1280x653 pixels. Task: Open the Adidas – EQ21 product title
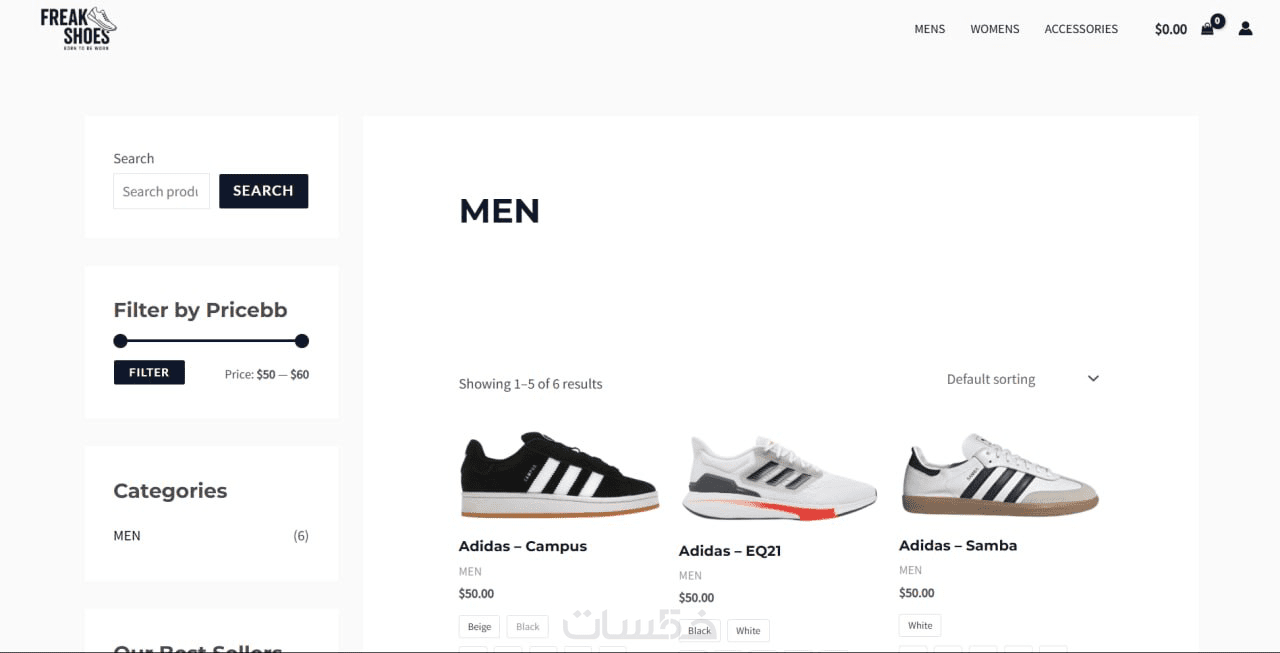[730, 551]
